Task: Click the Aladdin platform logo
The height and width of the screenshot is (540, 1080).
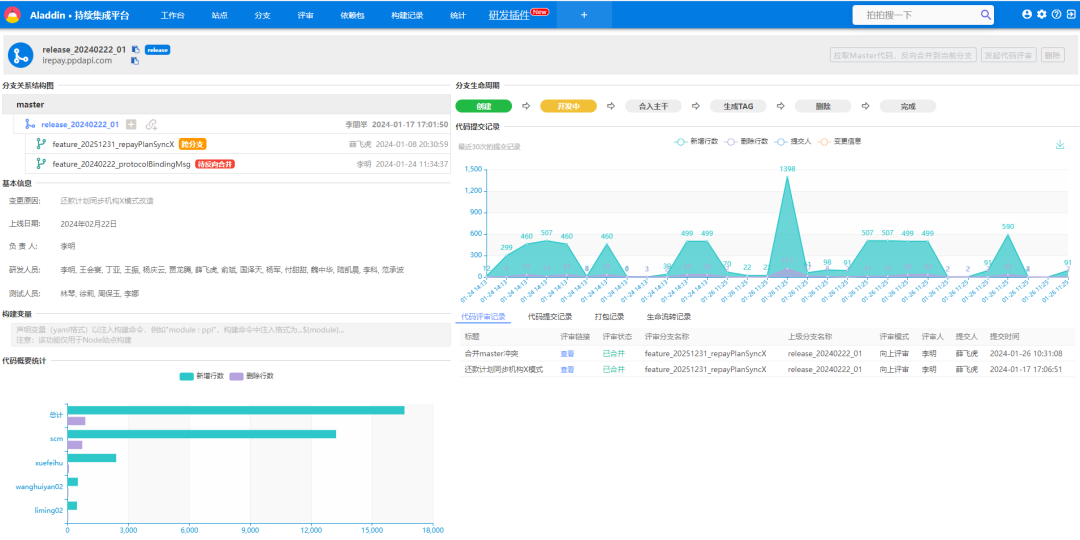Action: 12,14
